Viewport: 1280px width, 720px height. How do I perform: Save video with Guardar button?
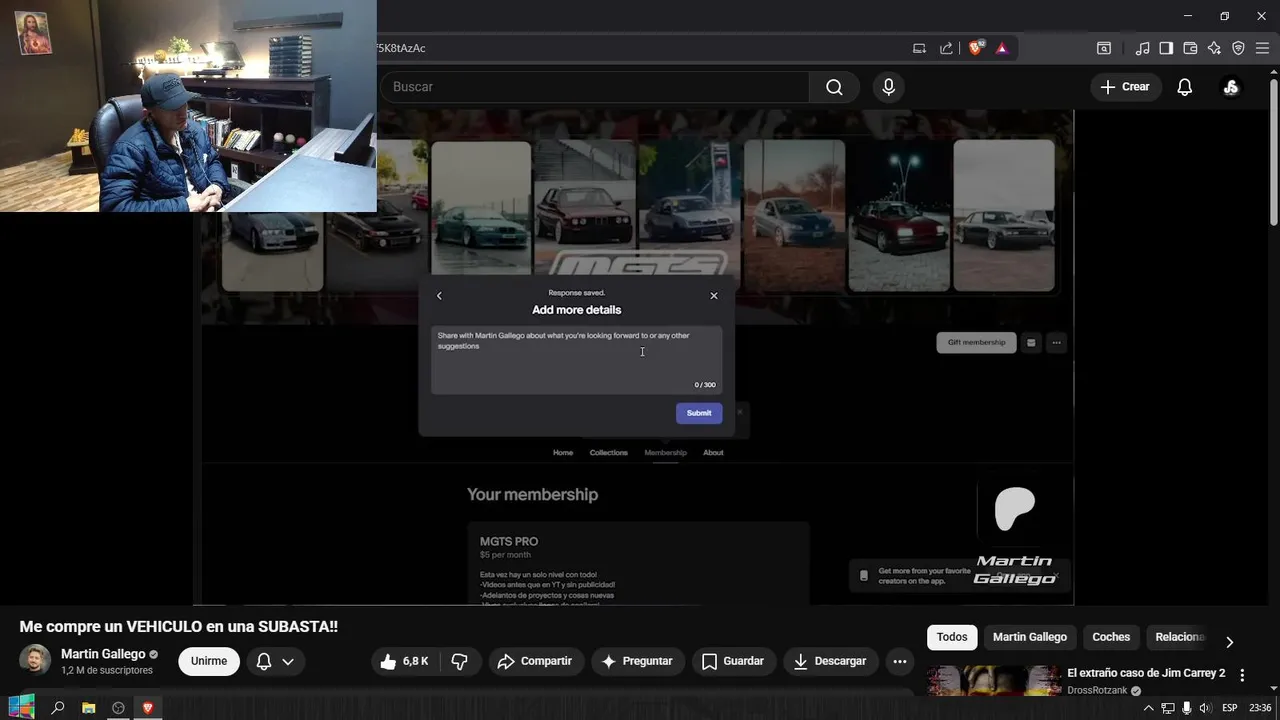click(733, 661)
